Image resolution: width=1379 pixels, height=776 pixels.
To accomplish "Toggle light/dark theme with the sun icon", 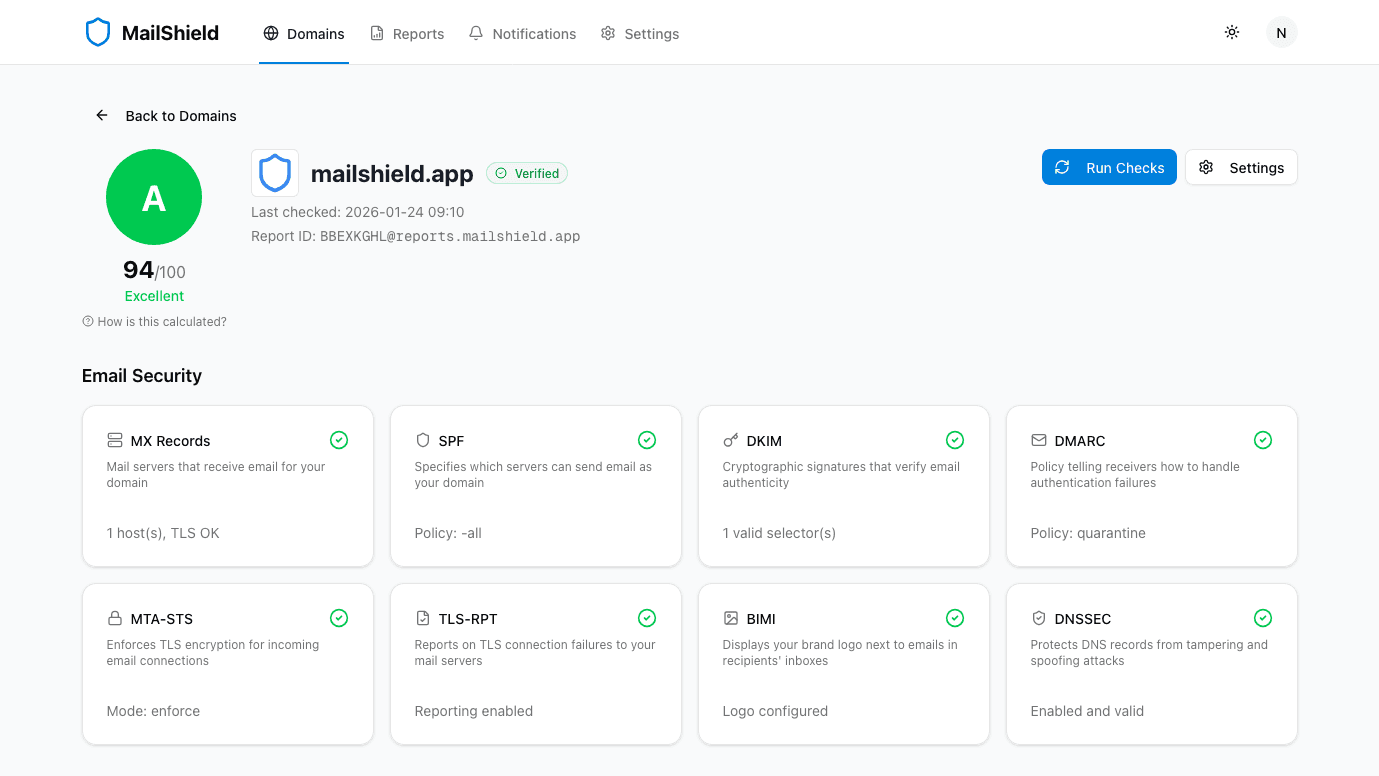I will coord(1232,32).
